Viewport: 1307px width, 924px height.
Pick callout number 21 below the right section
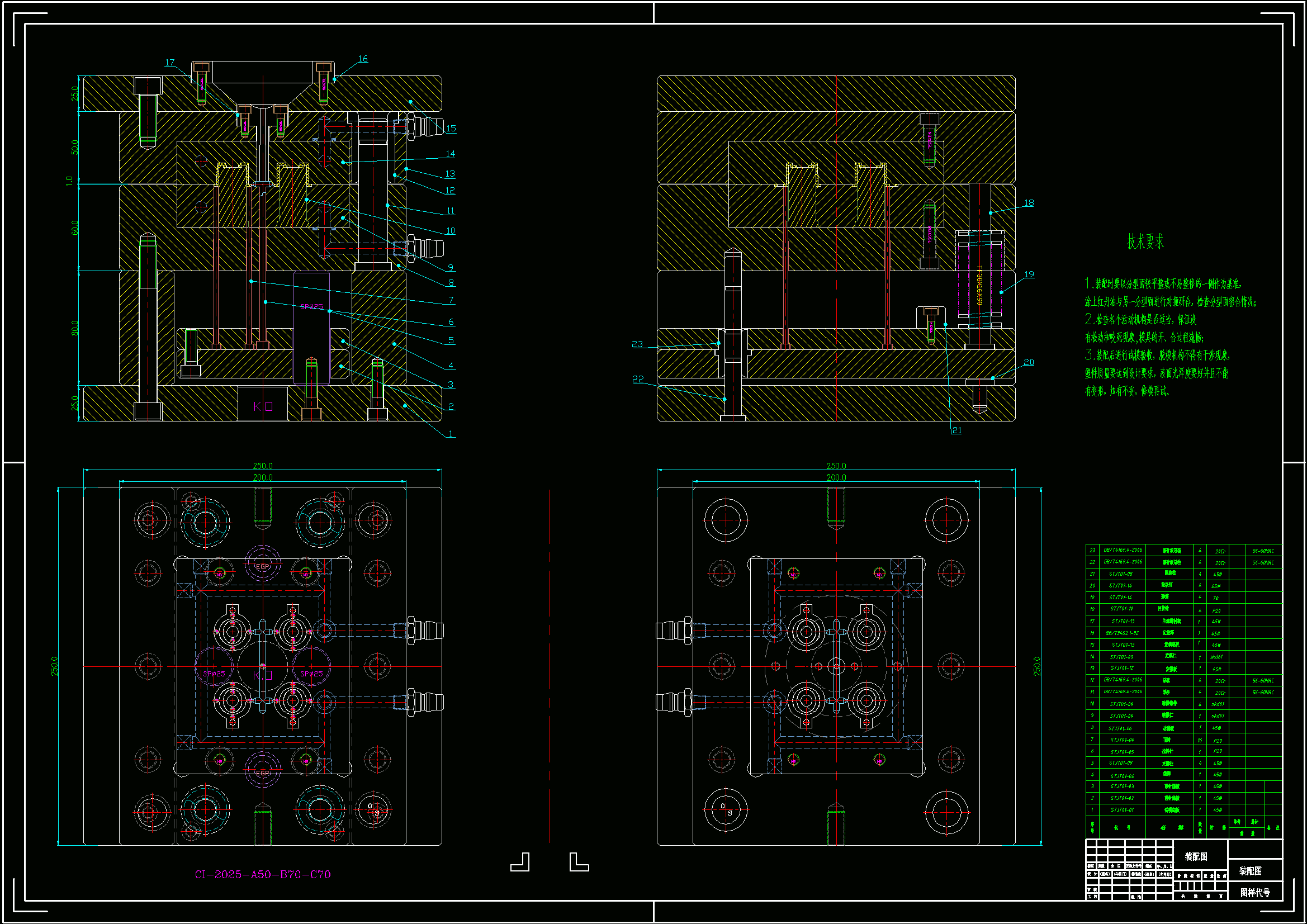tap(956, 430)
